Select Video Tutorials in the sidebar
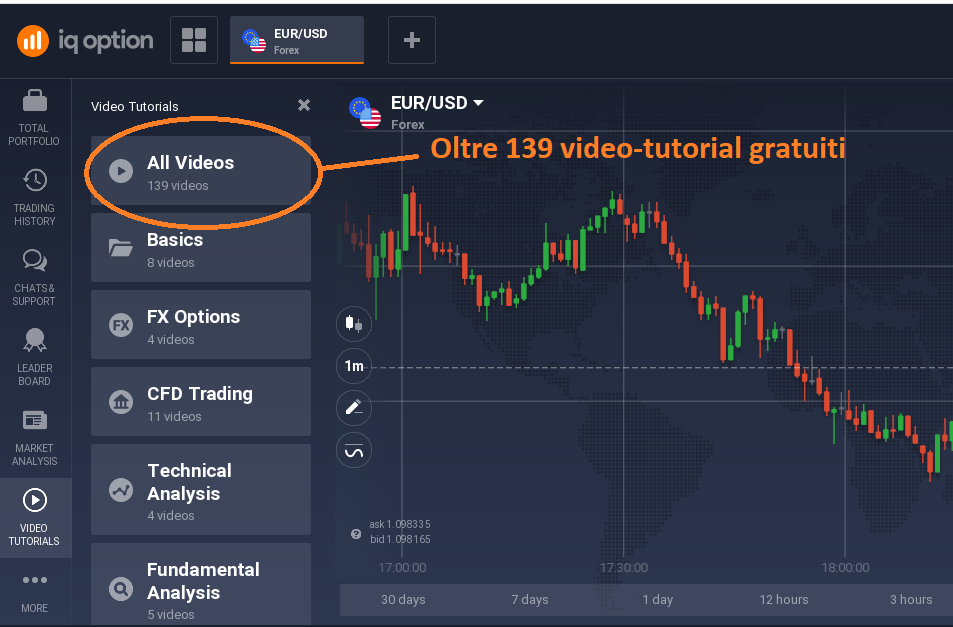 (35, 518)
